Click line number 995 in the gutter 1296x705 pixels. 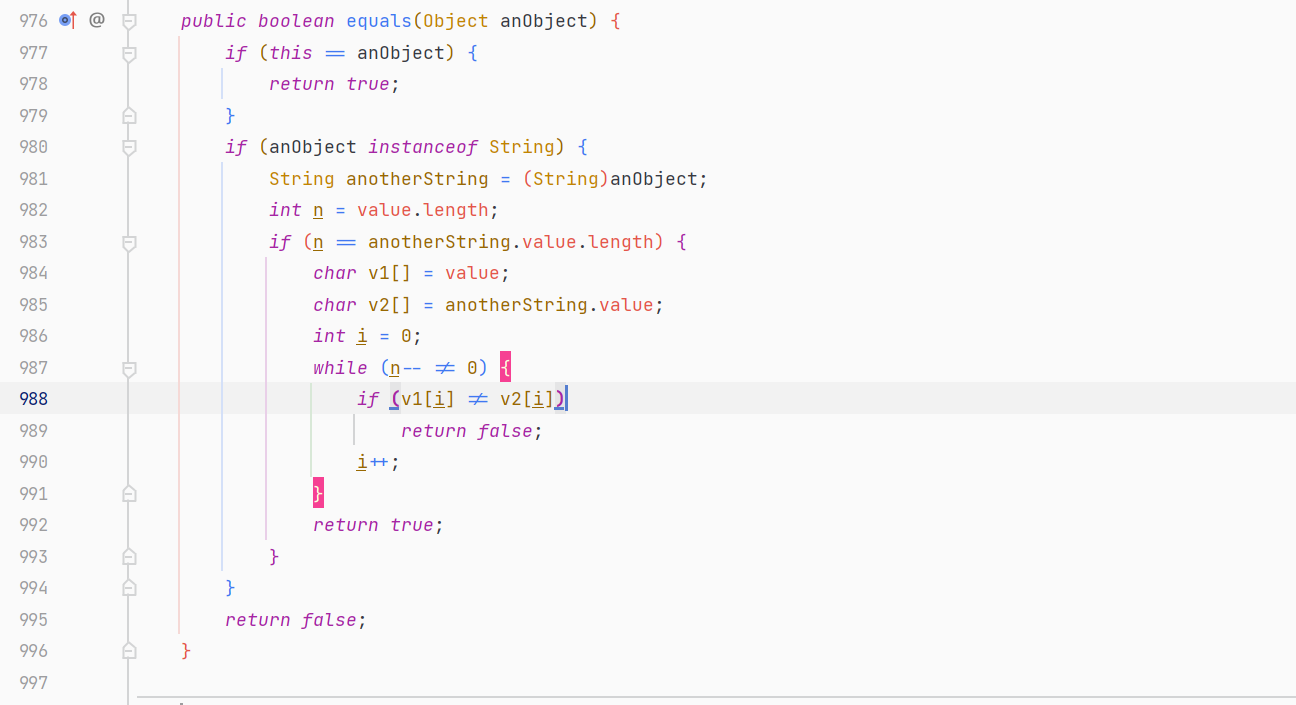33,620
